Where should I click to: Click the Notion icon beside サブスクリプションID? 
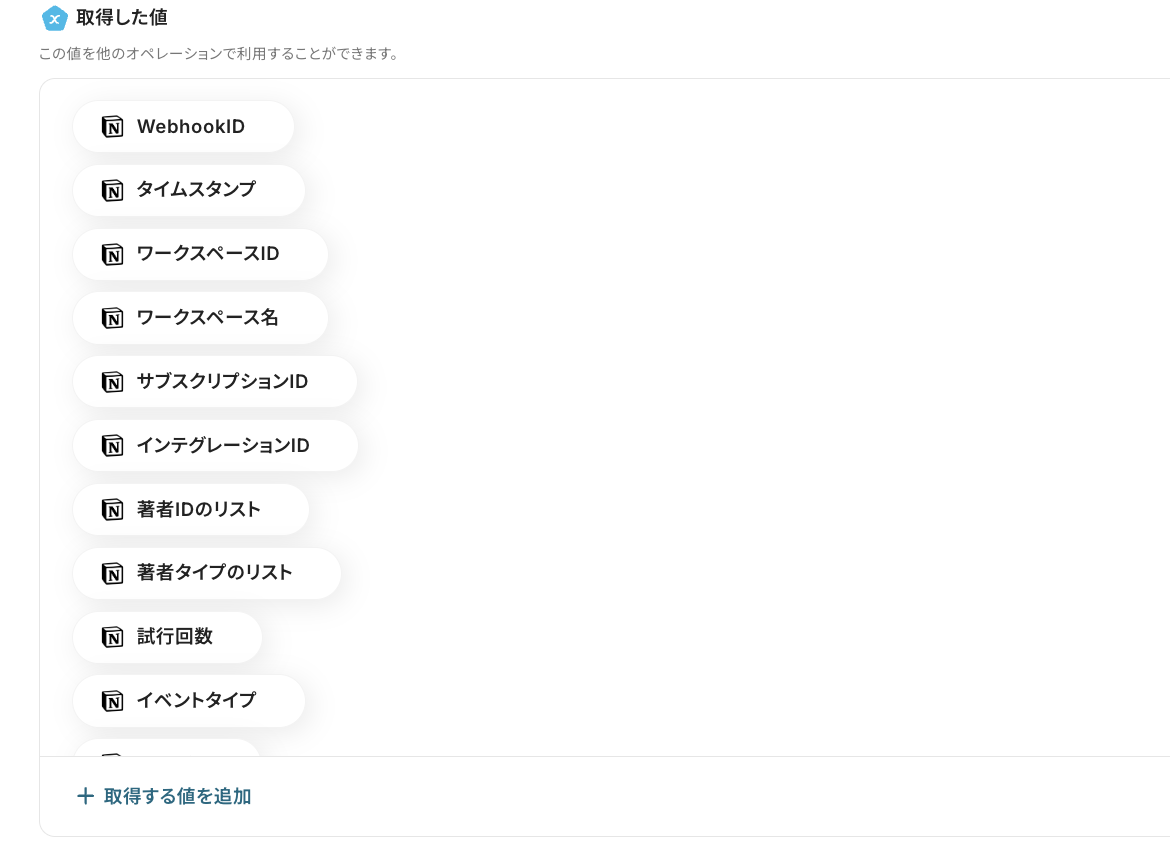pos(112,382)
